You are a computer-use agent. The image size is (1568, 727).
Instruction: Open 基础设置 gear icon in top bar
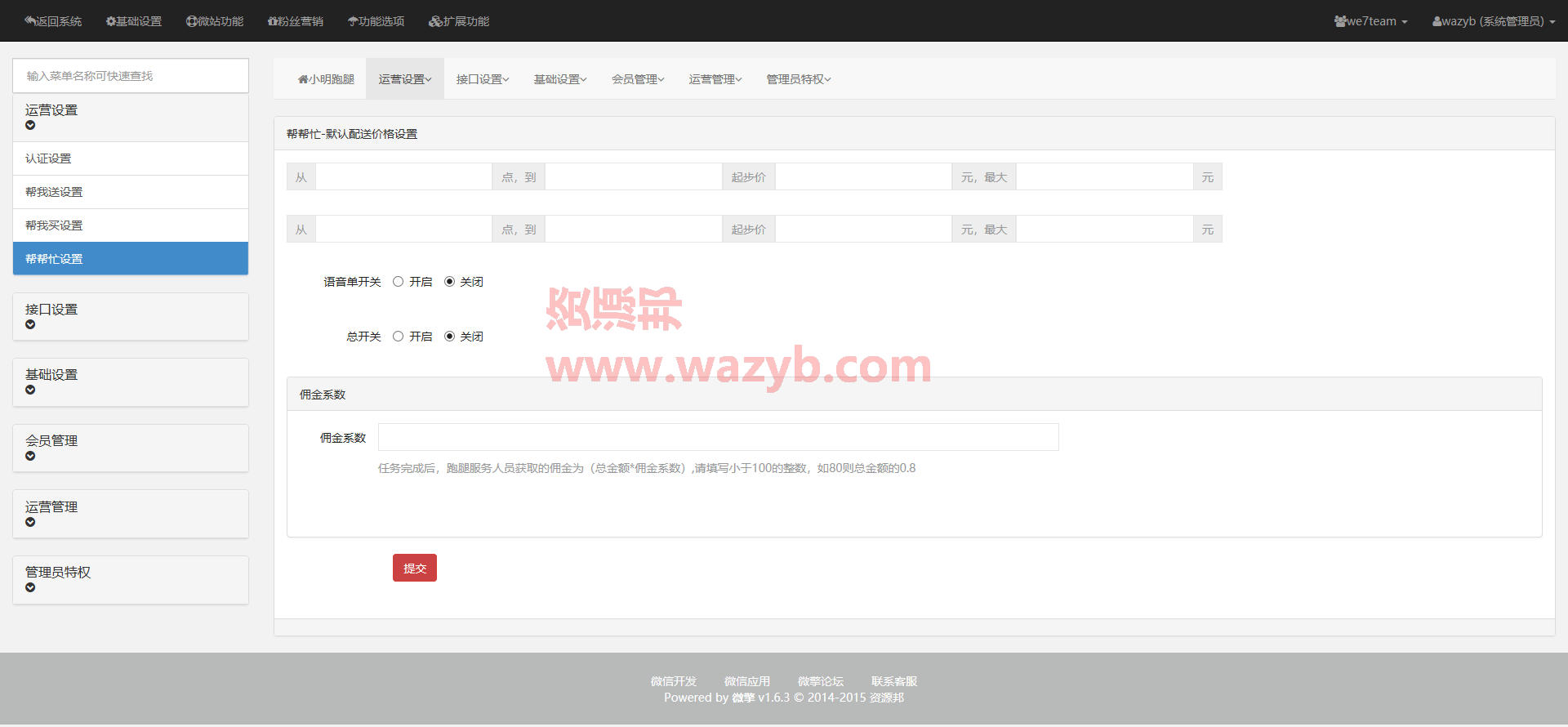click(110, 21)
